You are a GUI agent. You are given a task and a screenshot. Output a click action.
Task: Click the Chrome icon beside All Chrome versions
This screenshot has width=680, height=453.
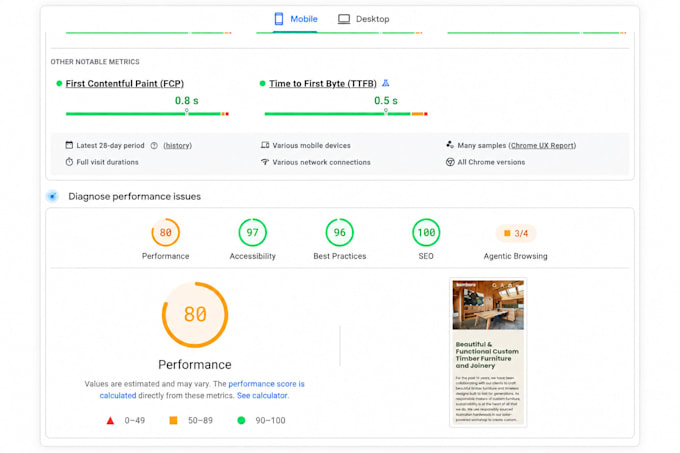click(450, 162)
